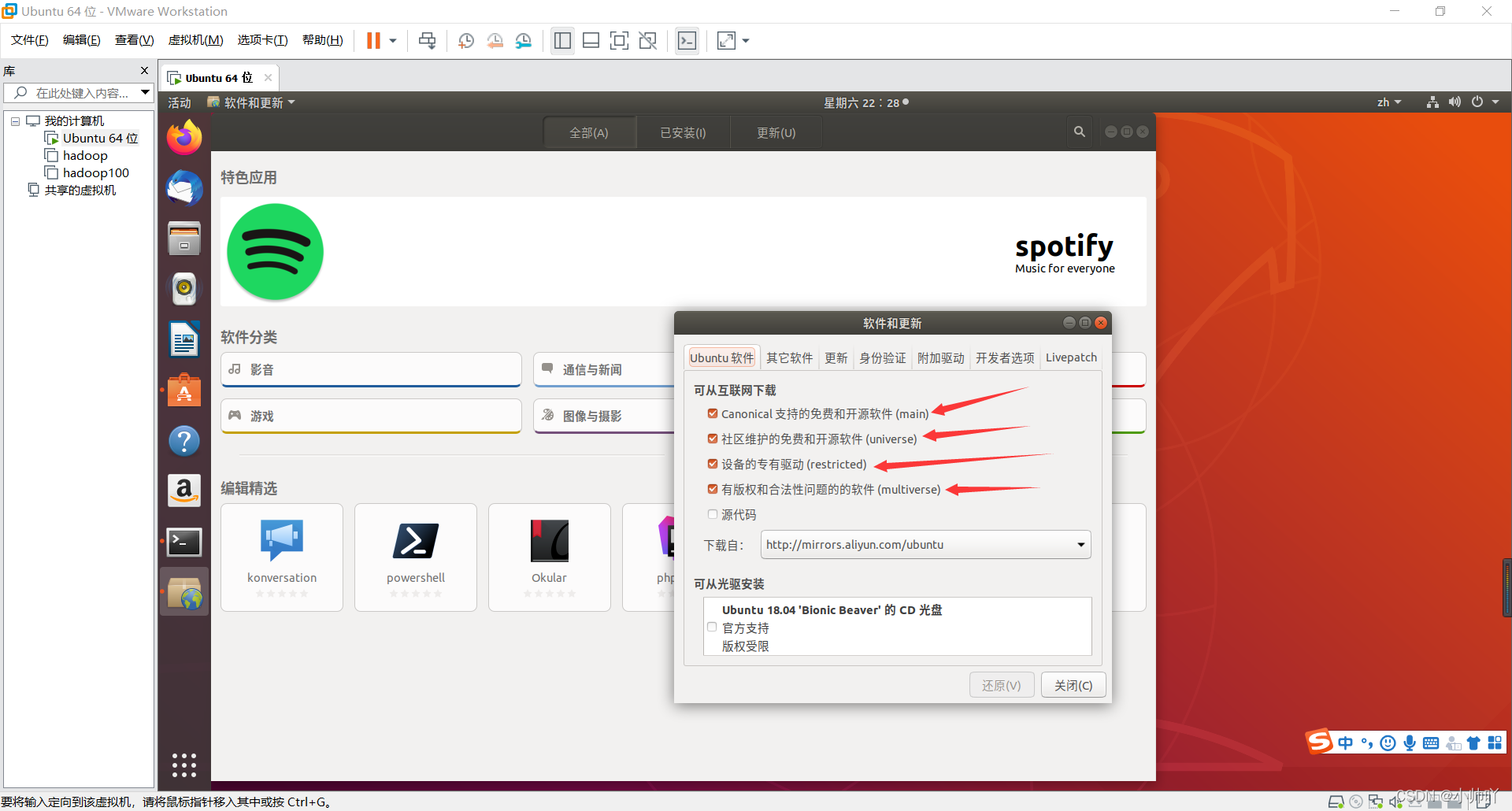
Task: Open the 虚拟机(M) menu
Action: [195, 41]
